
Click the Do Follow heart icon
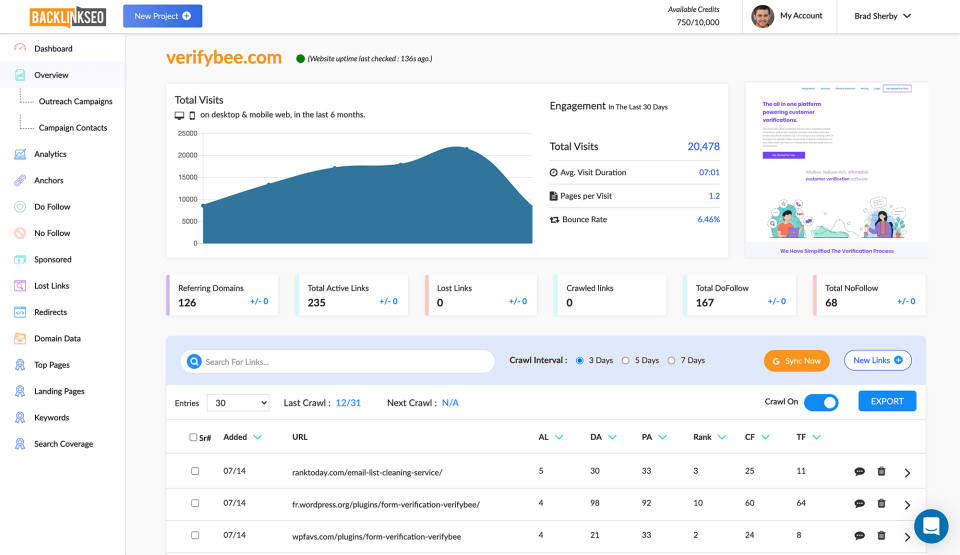(x=20, y=206)
